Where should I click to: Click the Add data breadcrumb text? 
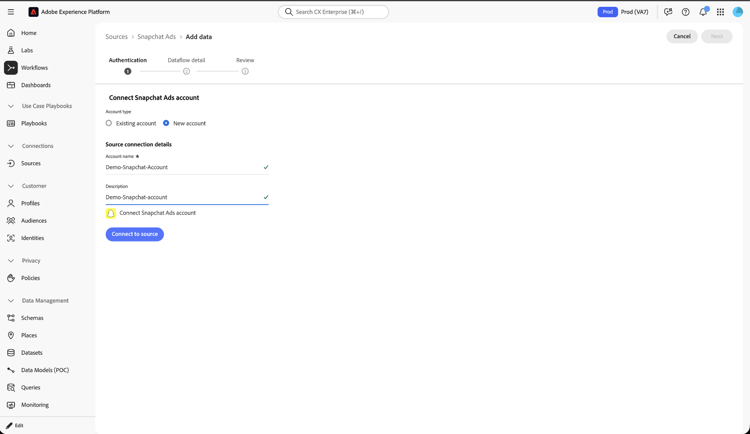pyautogui.click(x=199, y=36)
